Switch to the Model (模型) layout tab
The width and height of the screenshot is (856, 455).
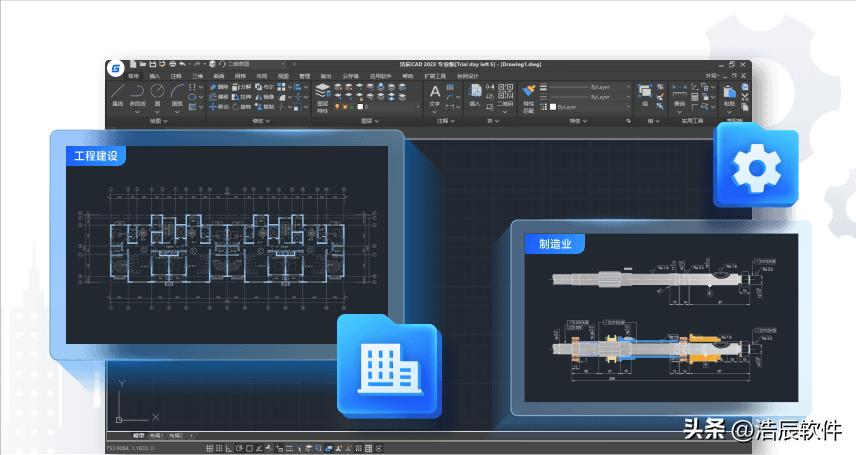click(x=139, y=436)
